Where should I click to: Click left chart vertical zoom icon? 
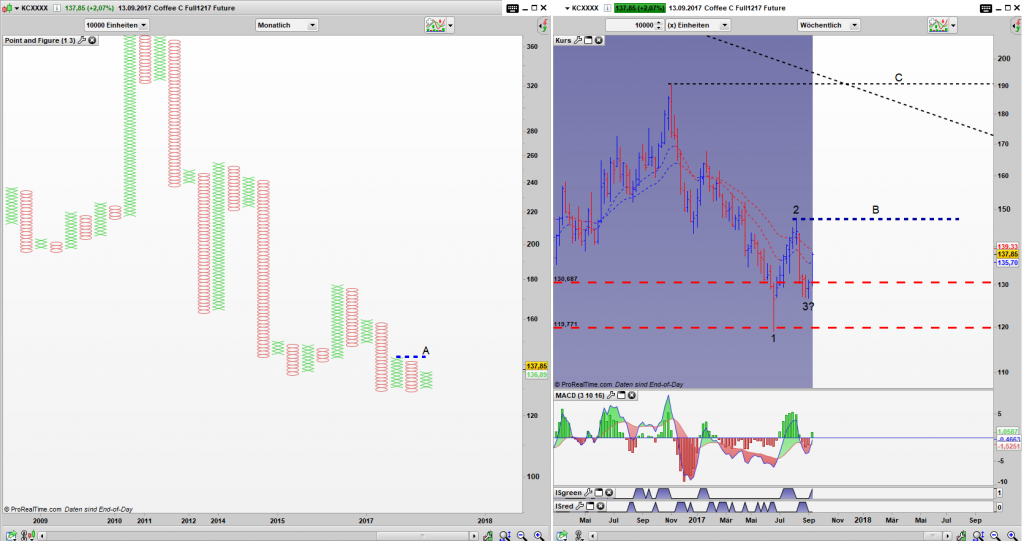click(x=487, y=536)
